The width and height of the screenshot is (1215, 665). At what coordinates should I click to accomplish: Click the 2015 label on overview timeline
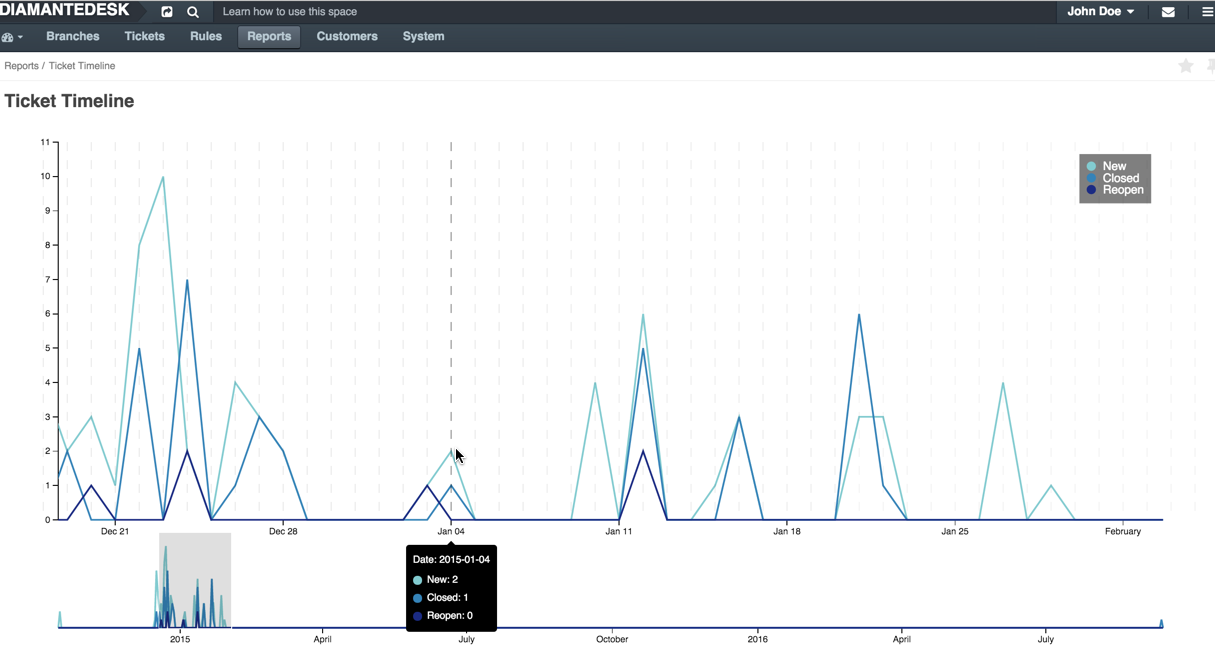coord(180,639)
